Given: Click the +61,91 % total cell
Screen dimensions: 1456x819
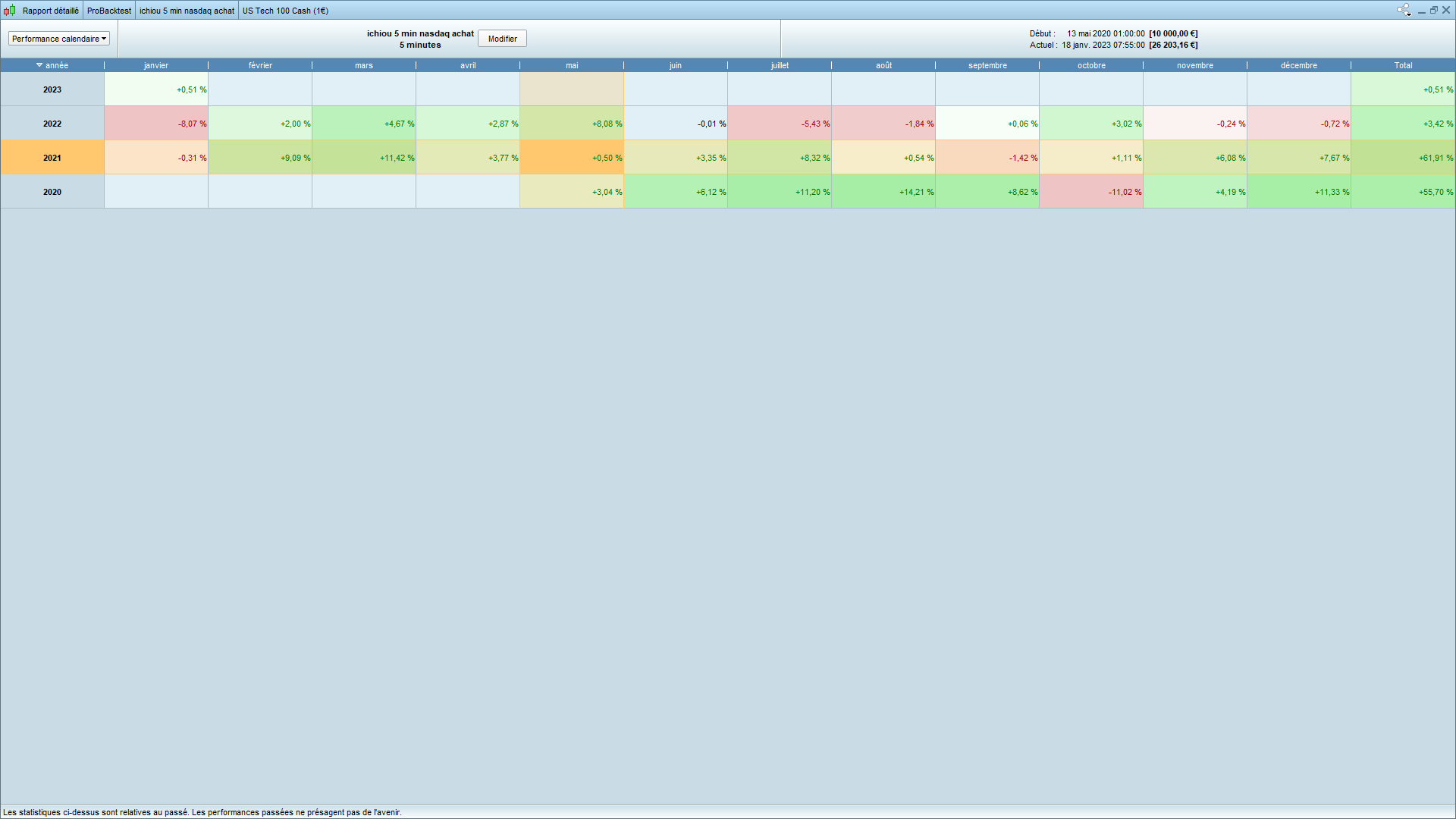Looking at the screenshot, I should coord(1403,158).
